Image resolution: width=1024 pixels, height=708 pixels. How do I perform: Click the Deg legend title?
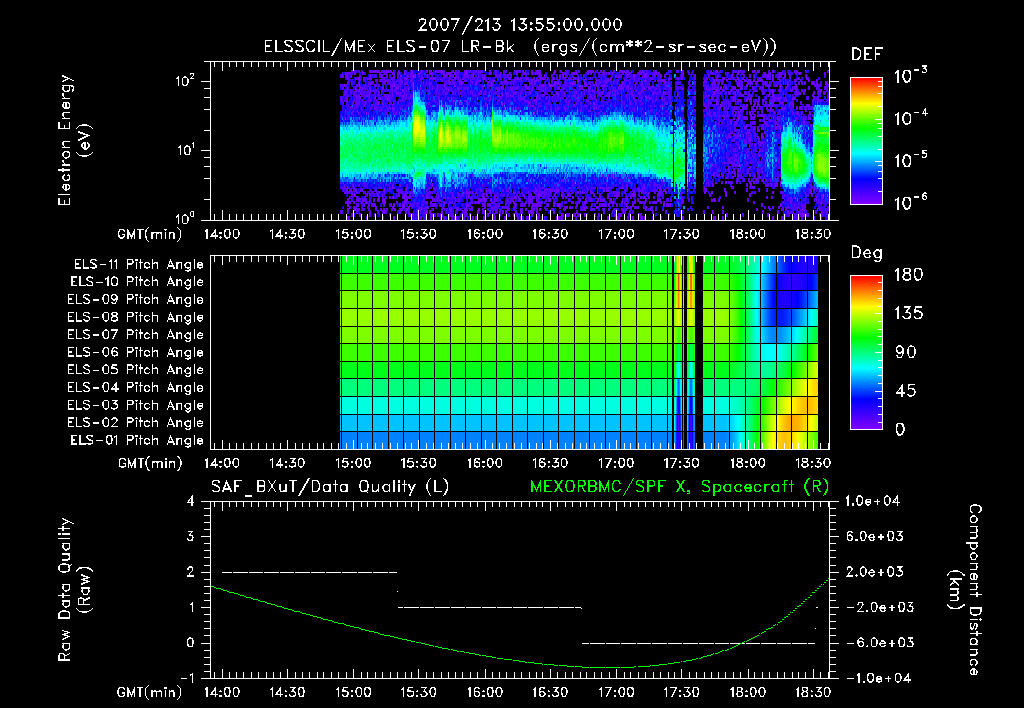tap(867, 253)
